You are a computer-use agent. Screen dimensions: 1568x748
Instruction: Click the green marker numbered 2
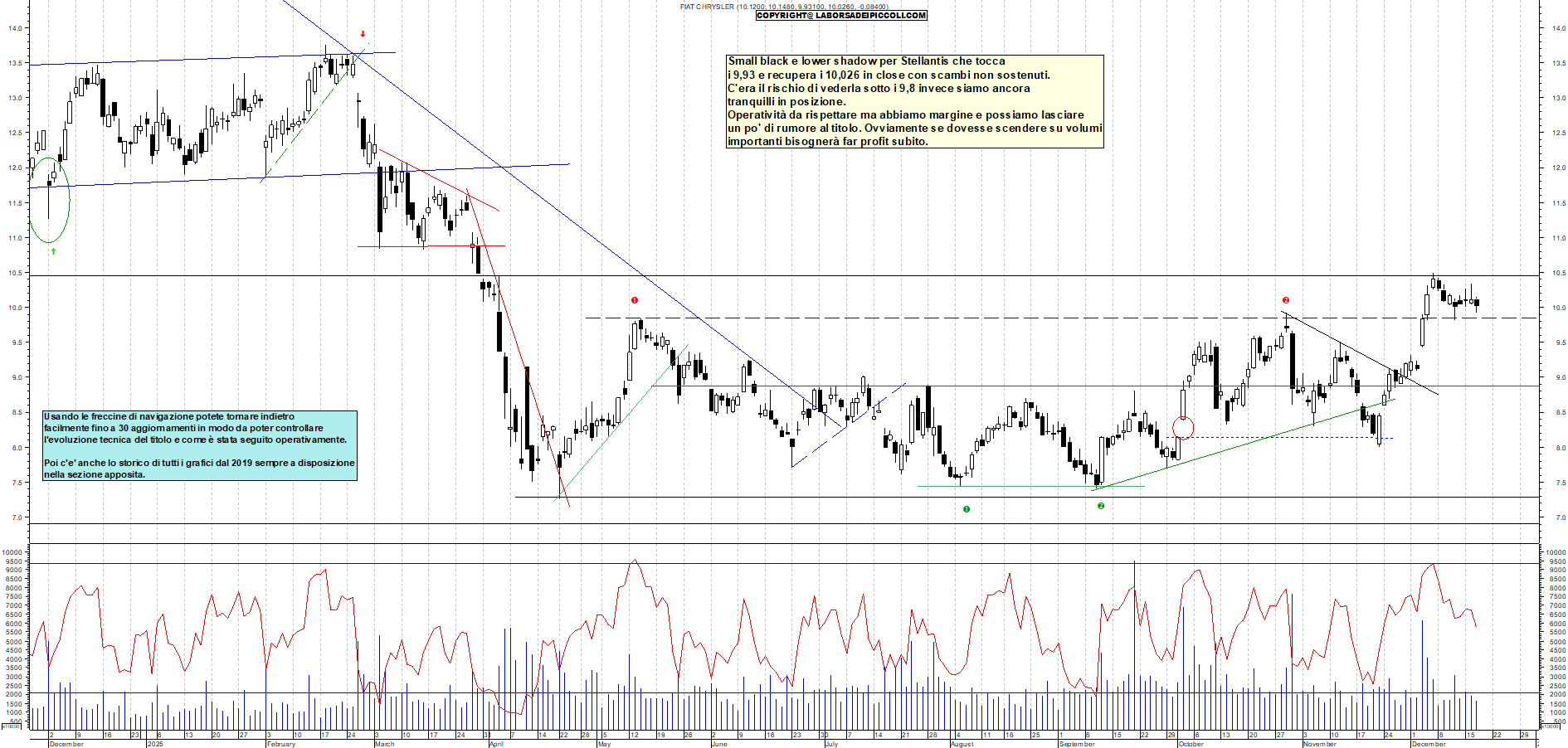tap(1101, 506)
